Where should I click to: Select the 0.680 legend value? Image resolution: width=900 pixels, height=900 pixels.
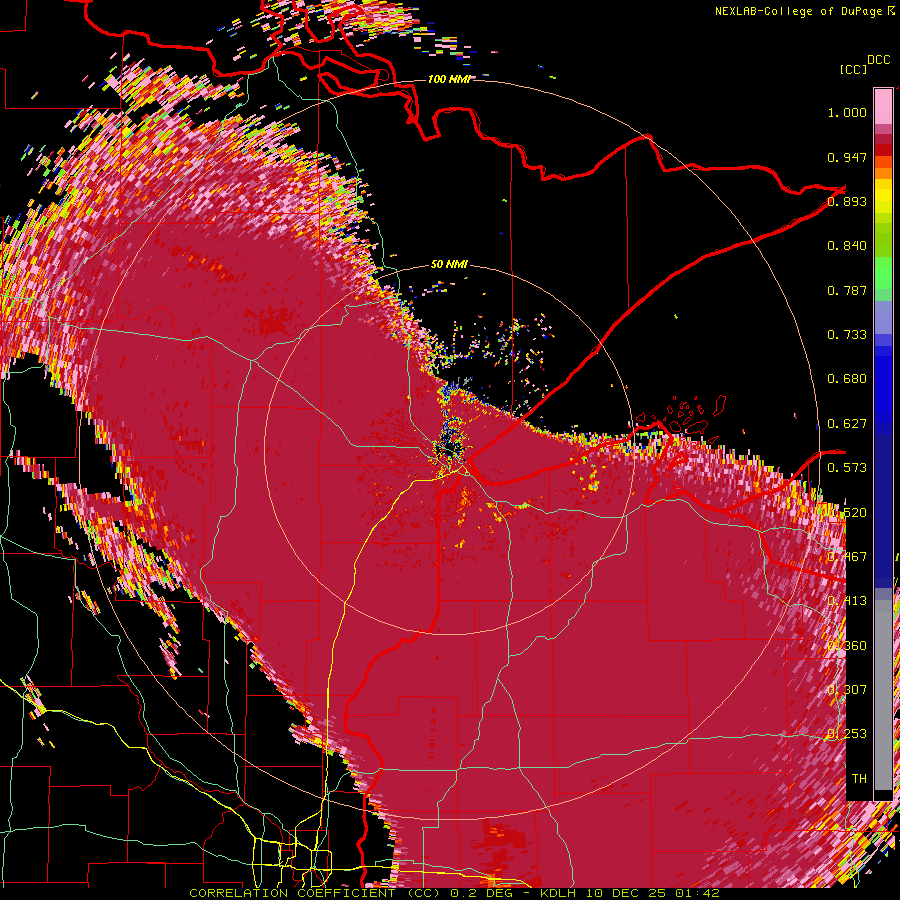[847, 379]
